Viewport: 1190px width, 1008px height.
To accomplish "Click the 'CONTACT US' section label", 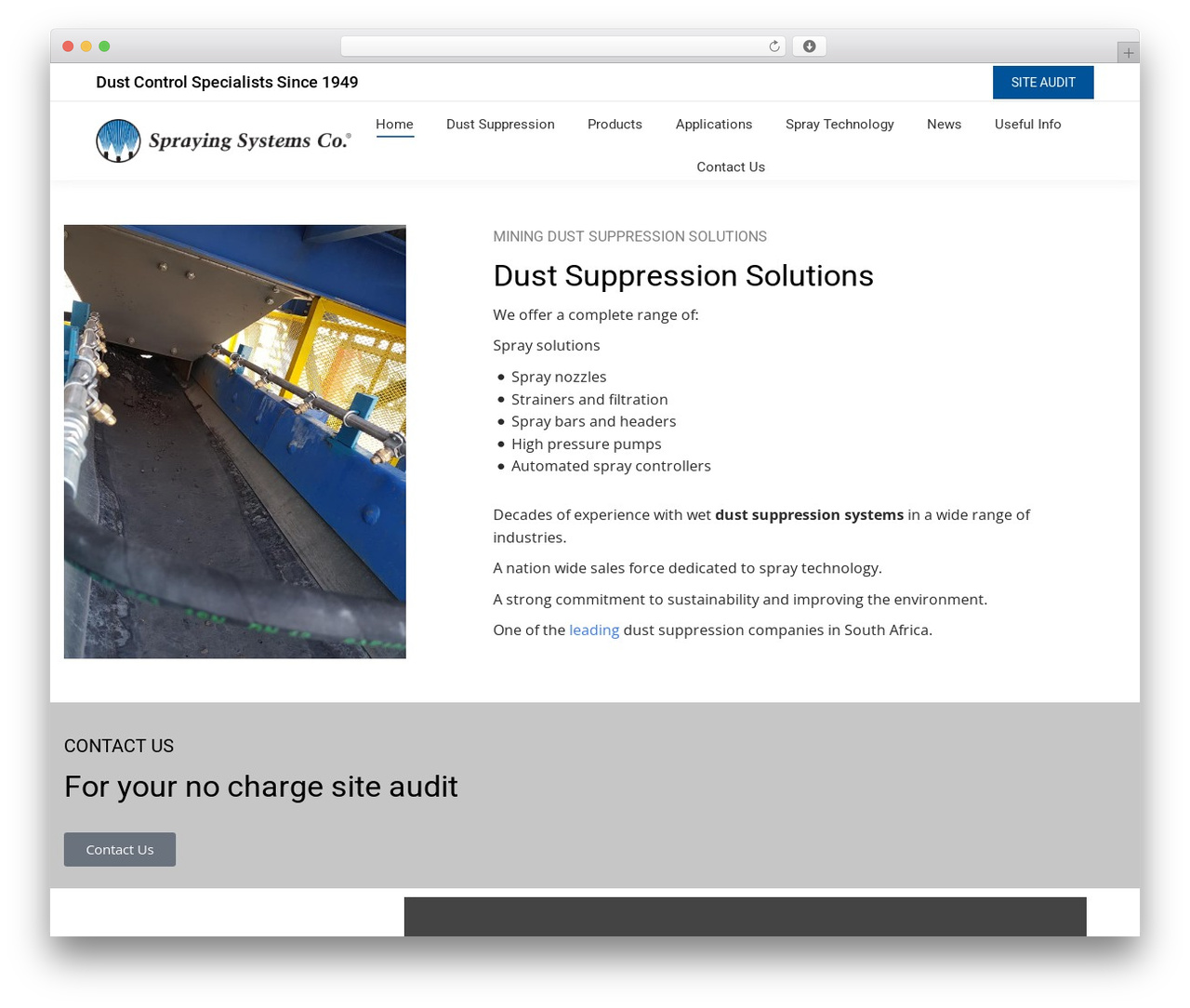I will coord(119,746).
